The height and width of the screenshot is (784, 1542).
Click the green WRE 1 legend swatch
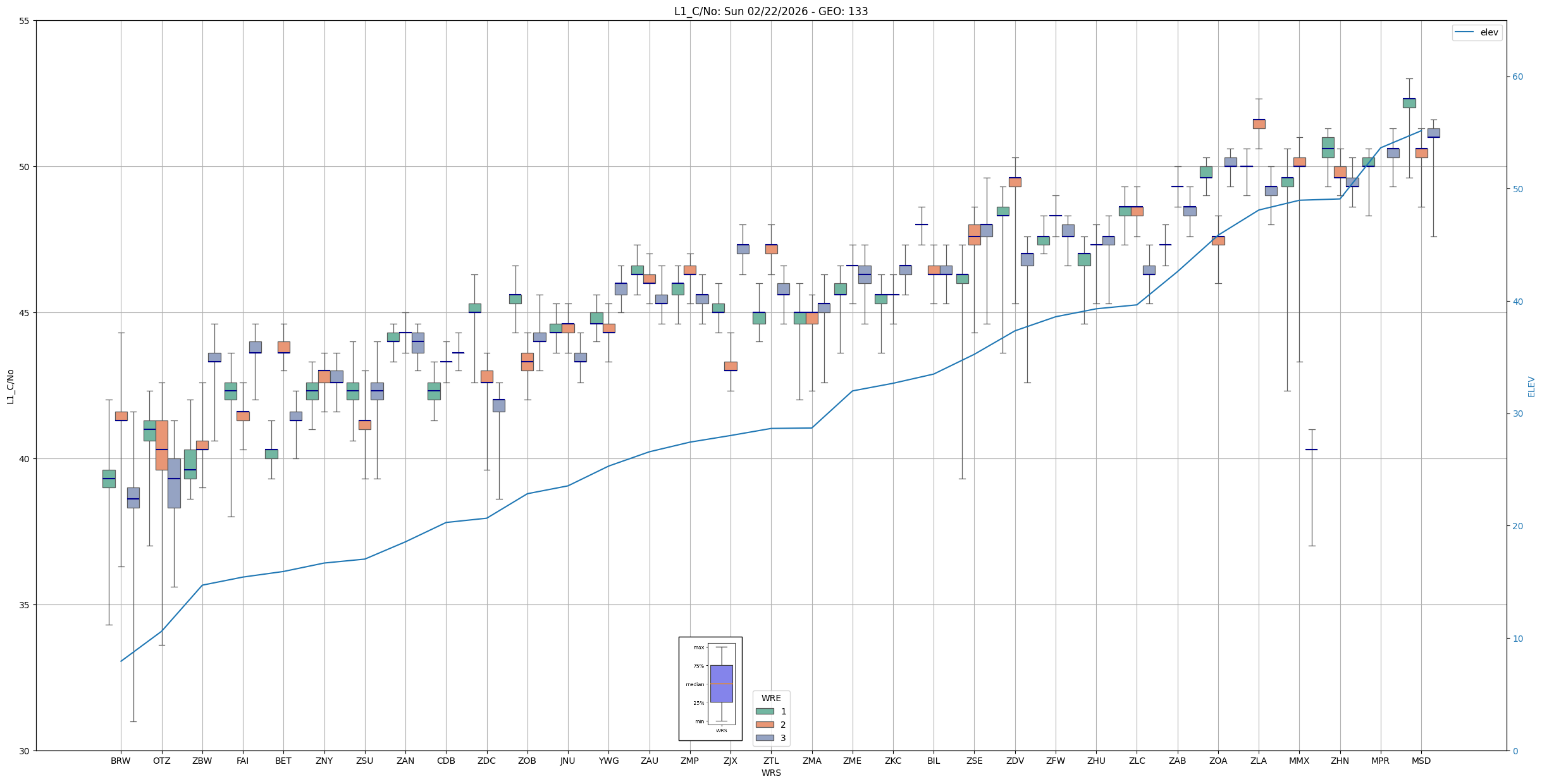[764, 711]
